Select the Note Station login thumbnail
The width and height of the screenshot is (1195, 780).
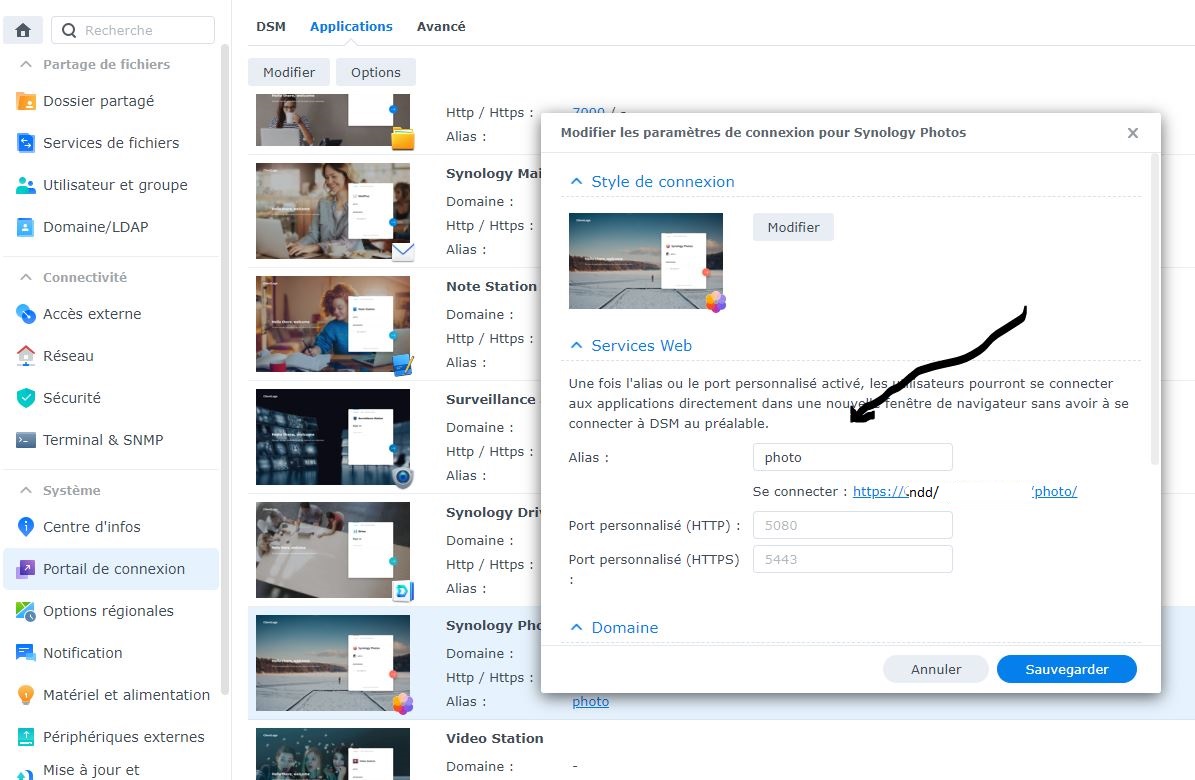(333, 324)
